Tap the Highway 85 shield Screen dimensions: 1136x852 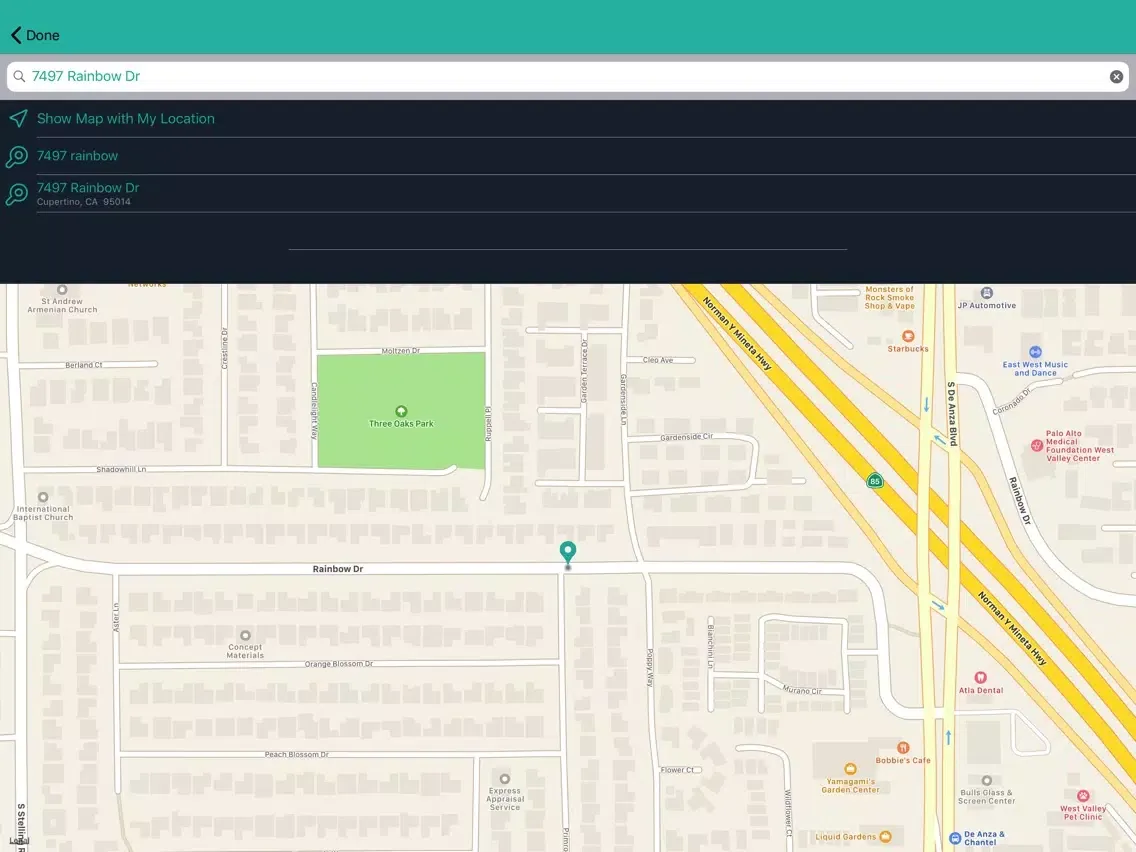click(x=874, y=481)
